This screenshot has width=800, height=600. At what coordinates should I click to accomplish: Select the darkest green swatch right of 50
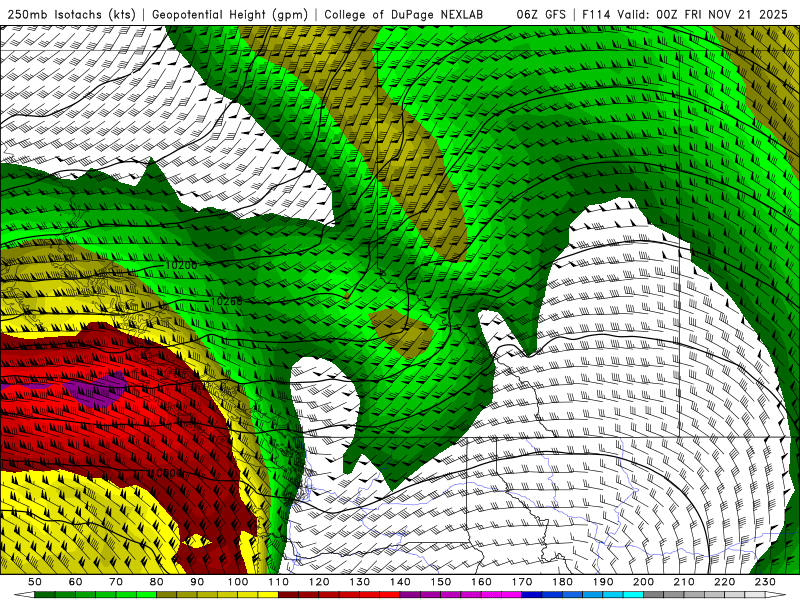45,595
